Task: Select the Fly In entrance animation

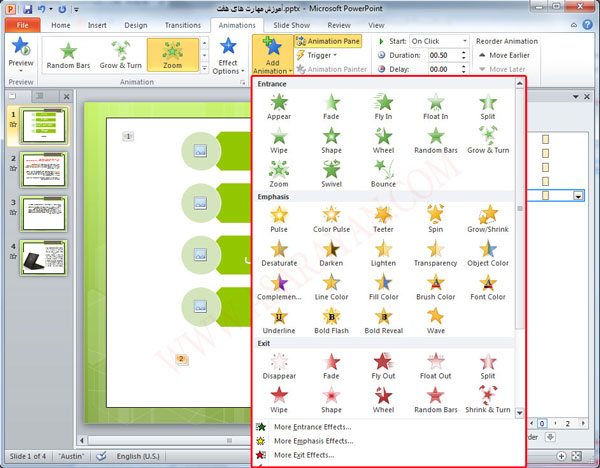Action: click(x=383, y=107)
